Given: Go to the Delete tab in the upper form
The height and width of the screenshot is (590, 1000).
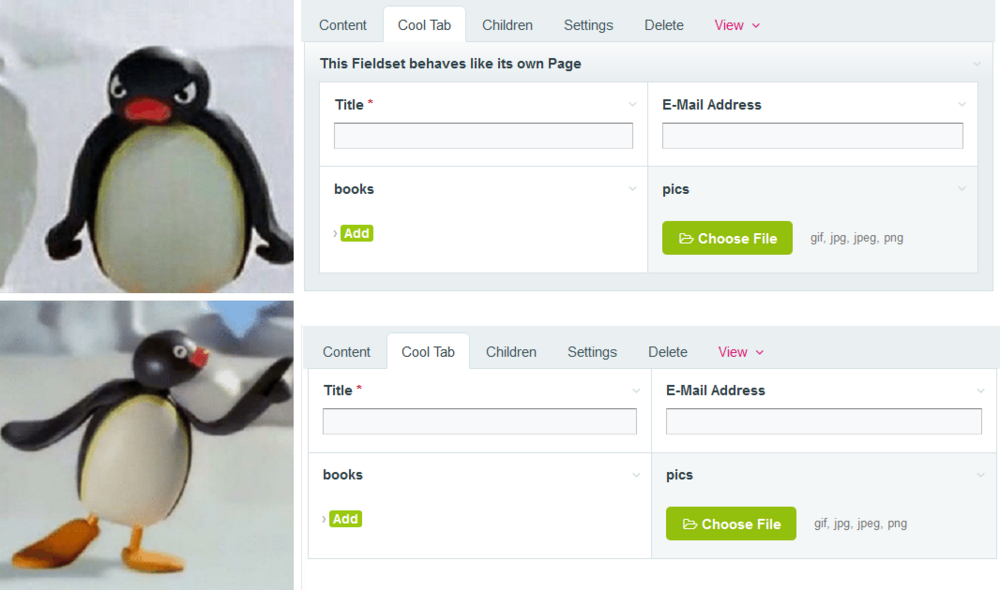Looking at the screenshot, I should (x=664, y=25).
